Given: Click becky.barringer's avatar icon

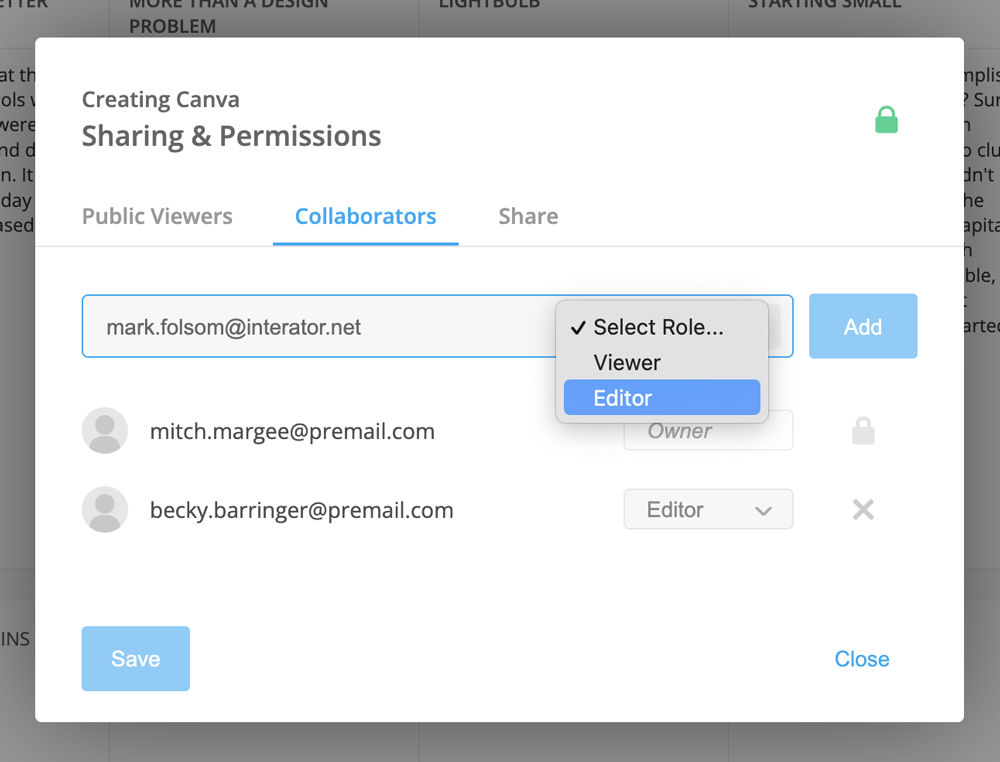Looking at the screenshot, I should click(x=105, y=509).
